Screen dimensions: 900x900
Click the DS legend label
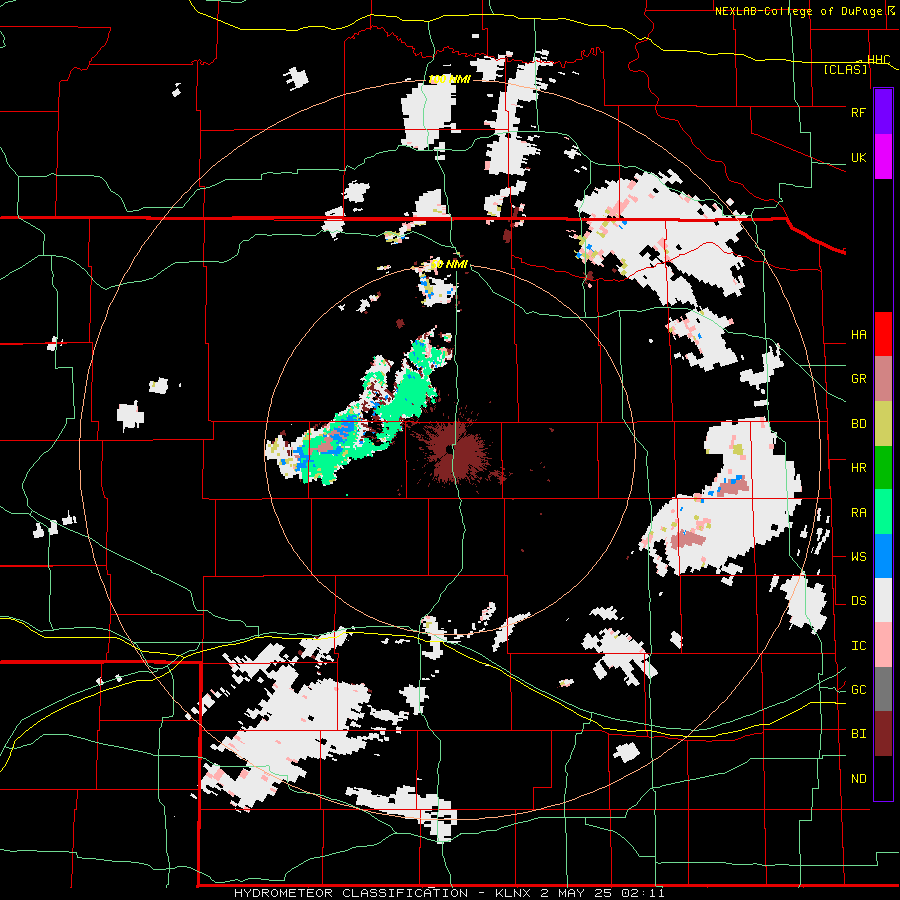858,600
